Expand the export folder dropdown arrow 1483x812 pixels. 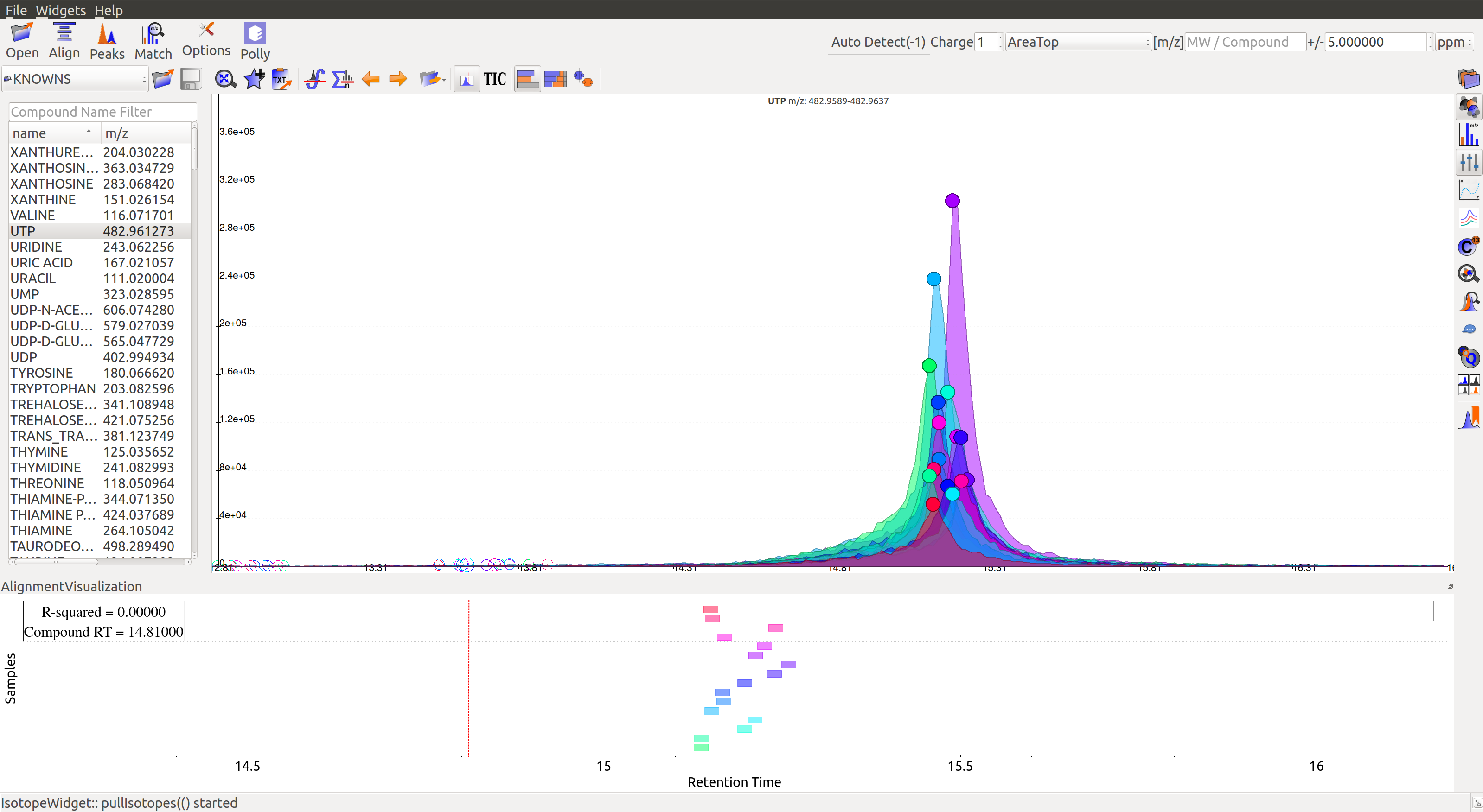[x=444, y=80]
